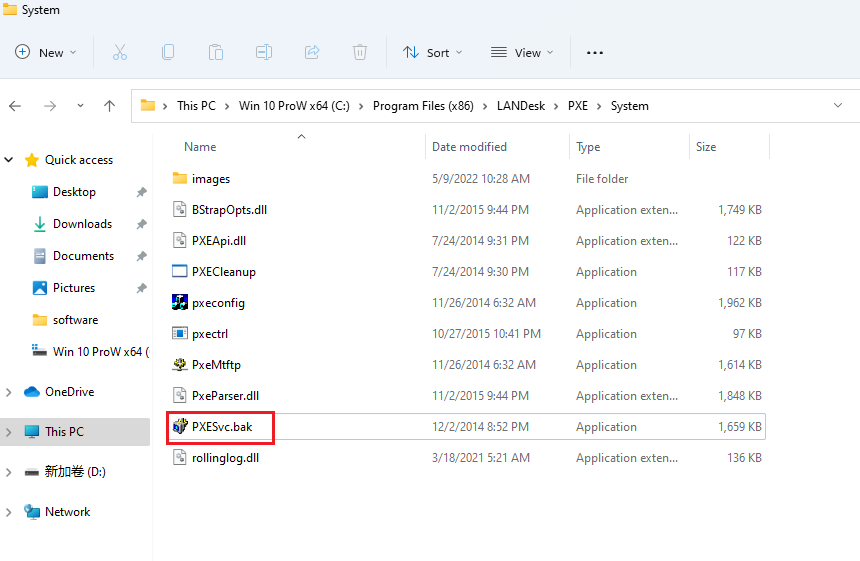
Task: Click the images folder icon
Action: point(180,178)
